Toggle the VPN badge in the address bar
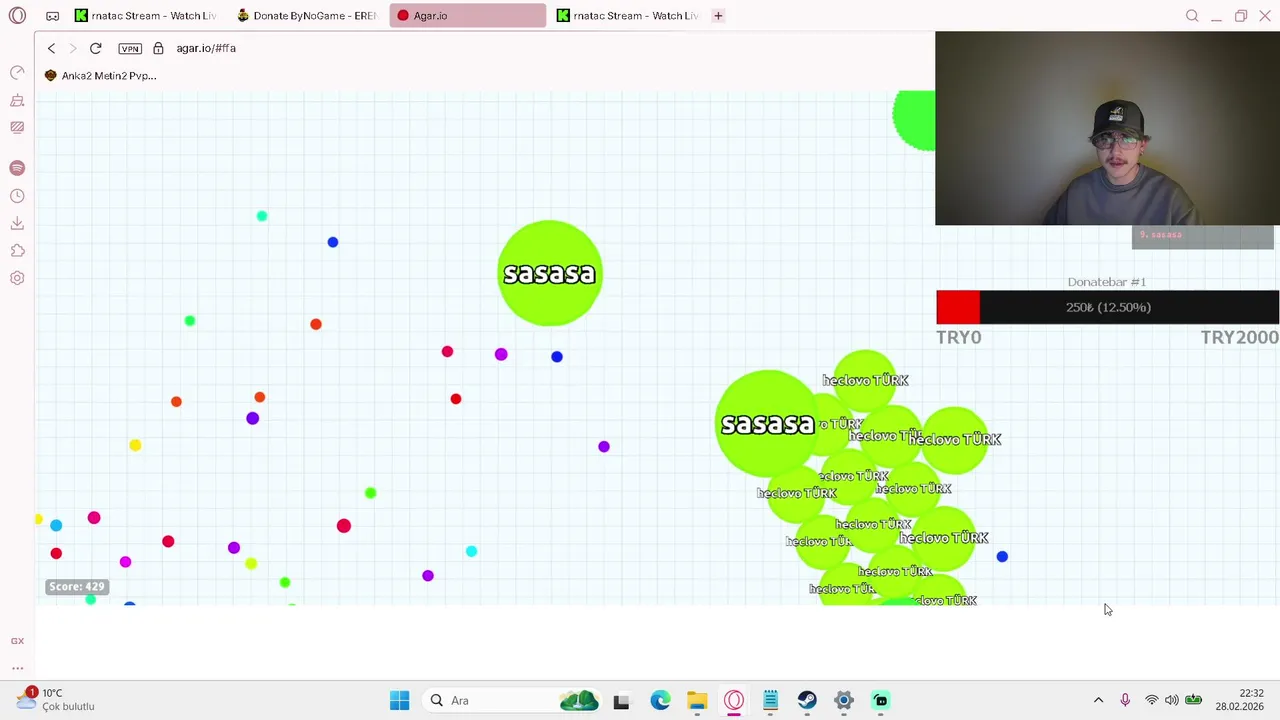 pos(130,48)
